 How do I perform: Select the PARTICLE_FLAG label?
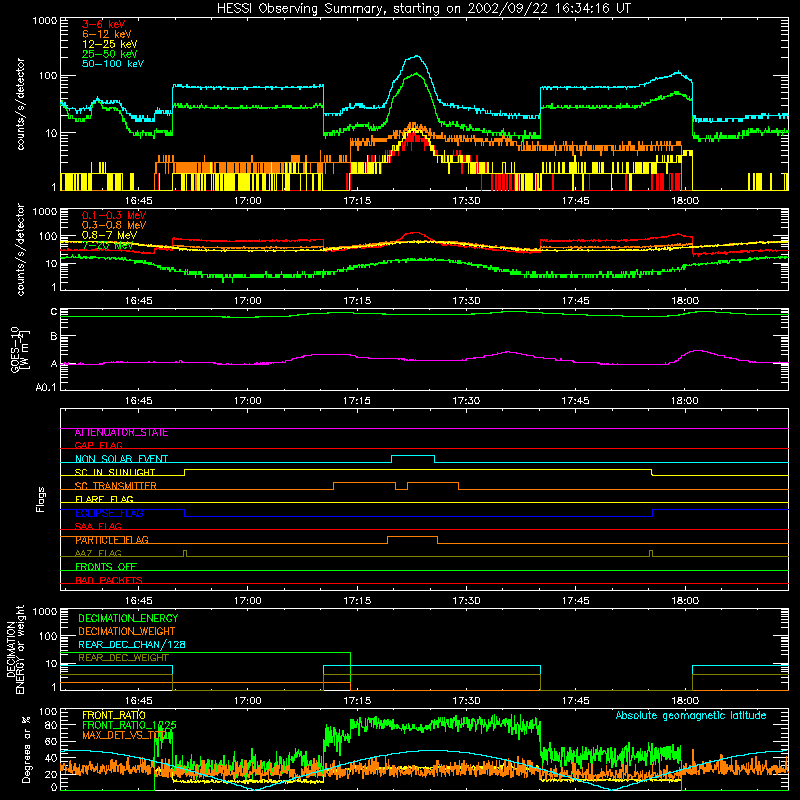[111, 540]
